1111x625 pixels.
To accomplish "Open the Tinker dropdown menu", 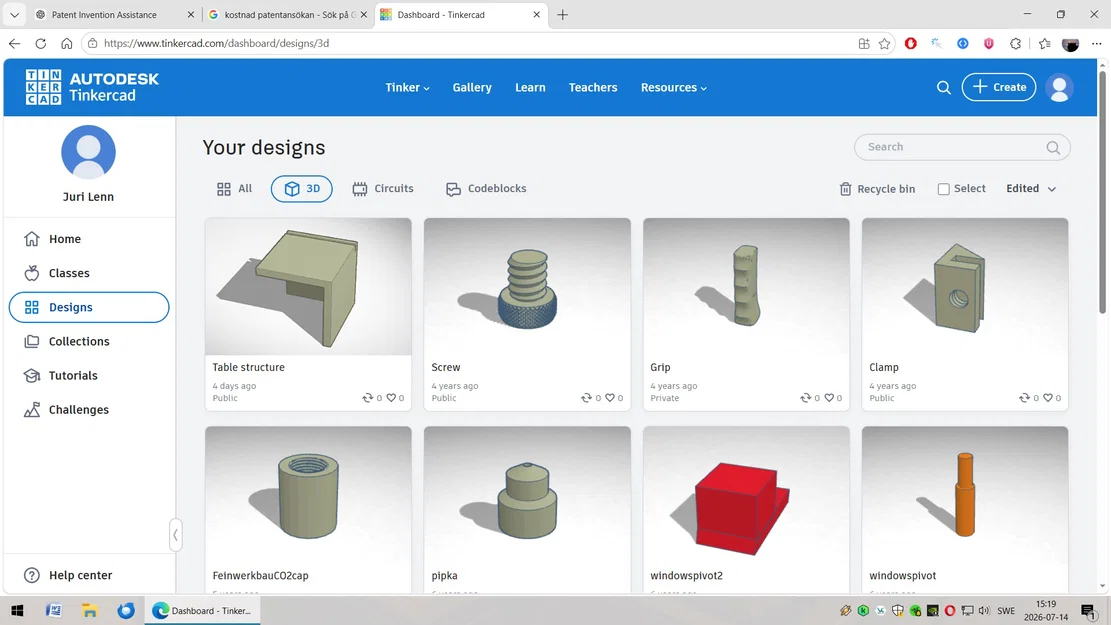I will coord(407,87).
